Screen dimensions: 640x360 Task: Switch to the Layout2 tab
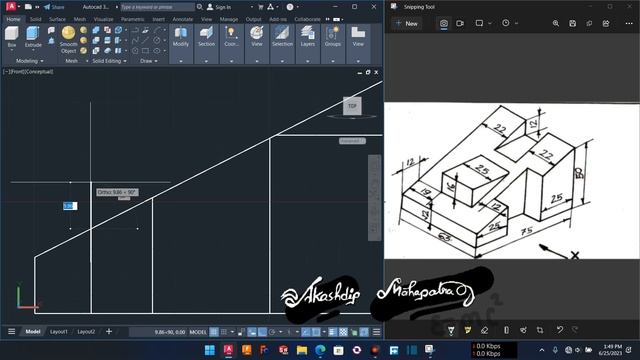click(86, 332)
